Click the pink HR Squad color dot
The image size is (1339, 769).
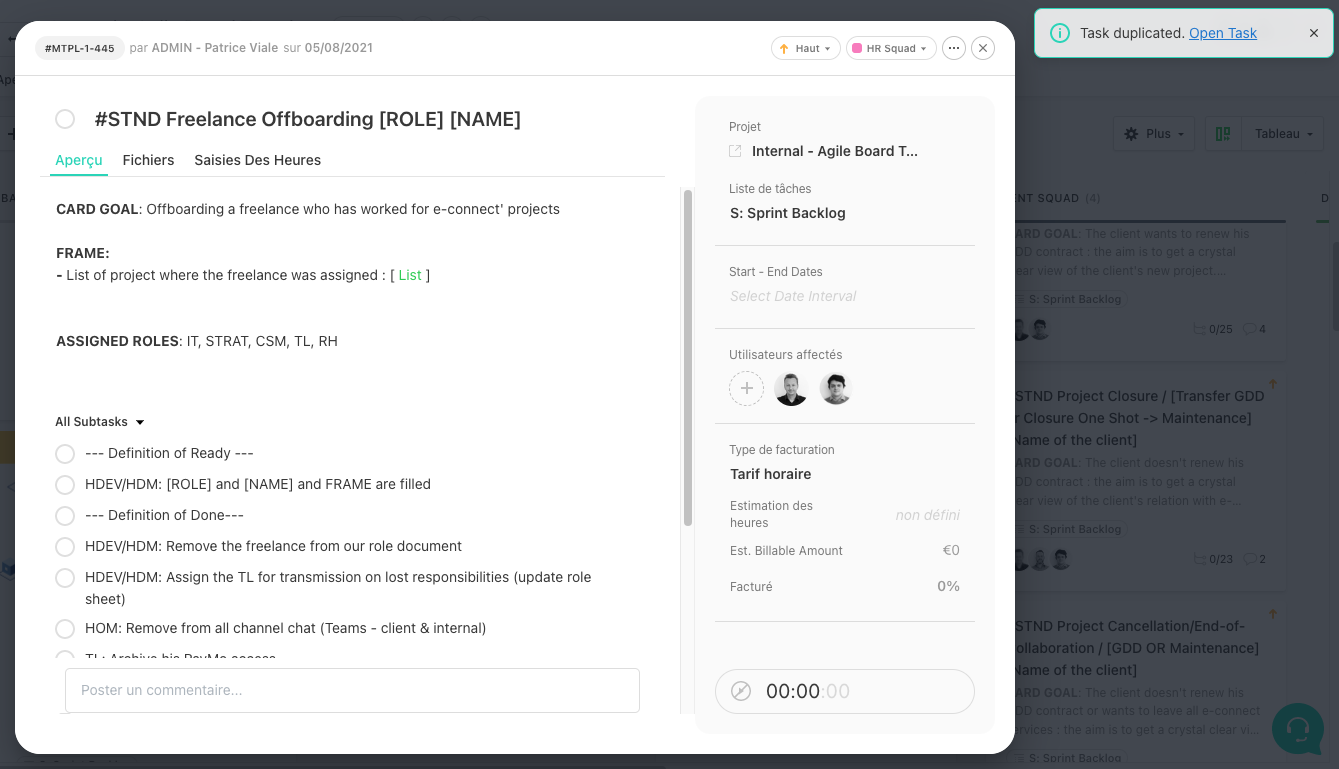[x=857, y=48]
